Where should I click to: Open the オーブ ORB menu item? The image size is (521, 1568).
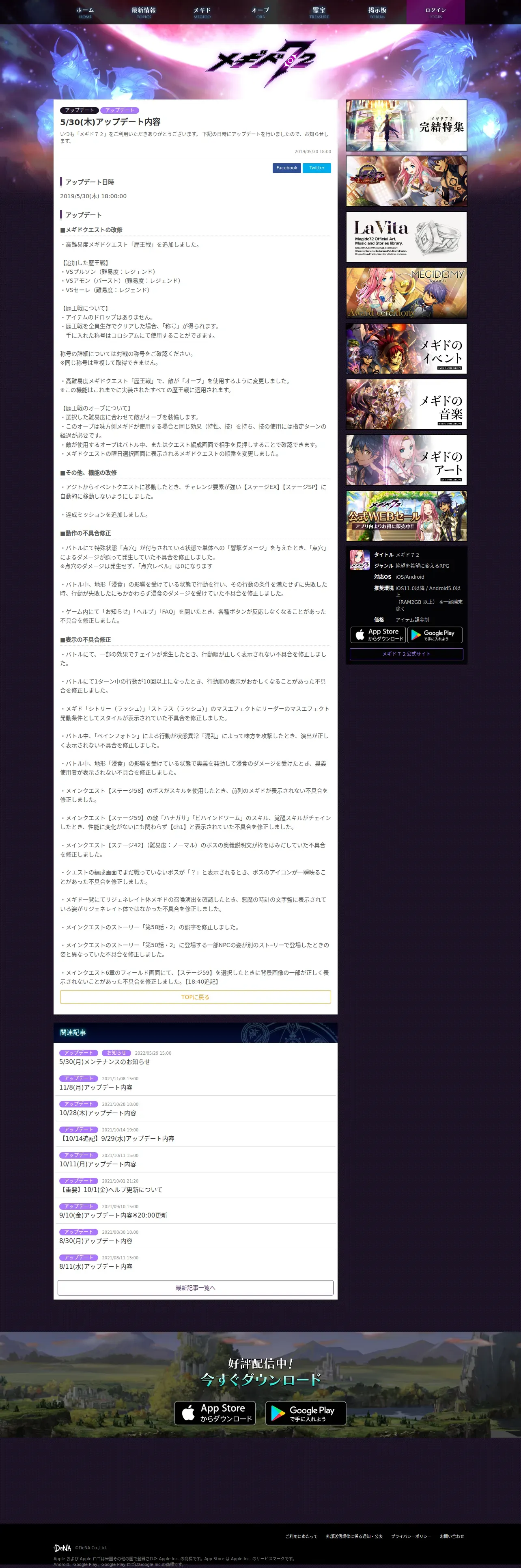260,12
